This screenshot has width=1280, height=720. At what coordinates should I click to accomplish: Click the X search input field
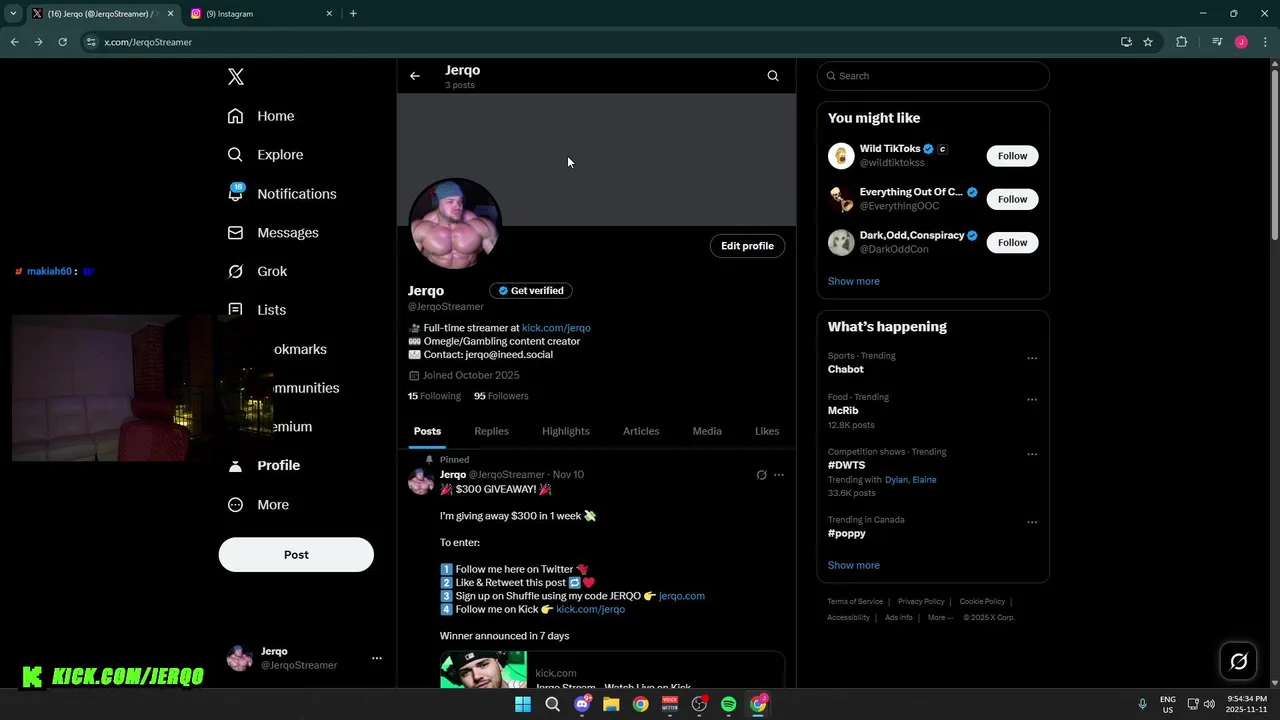pos(933,76)
